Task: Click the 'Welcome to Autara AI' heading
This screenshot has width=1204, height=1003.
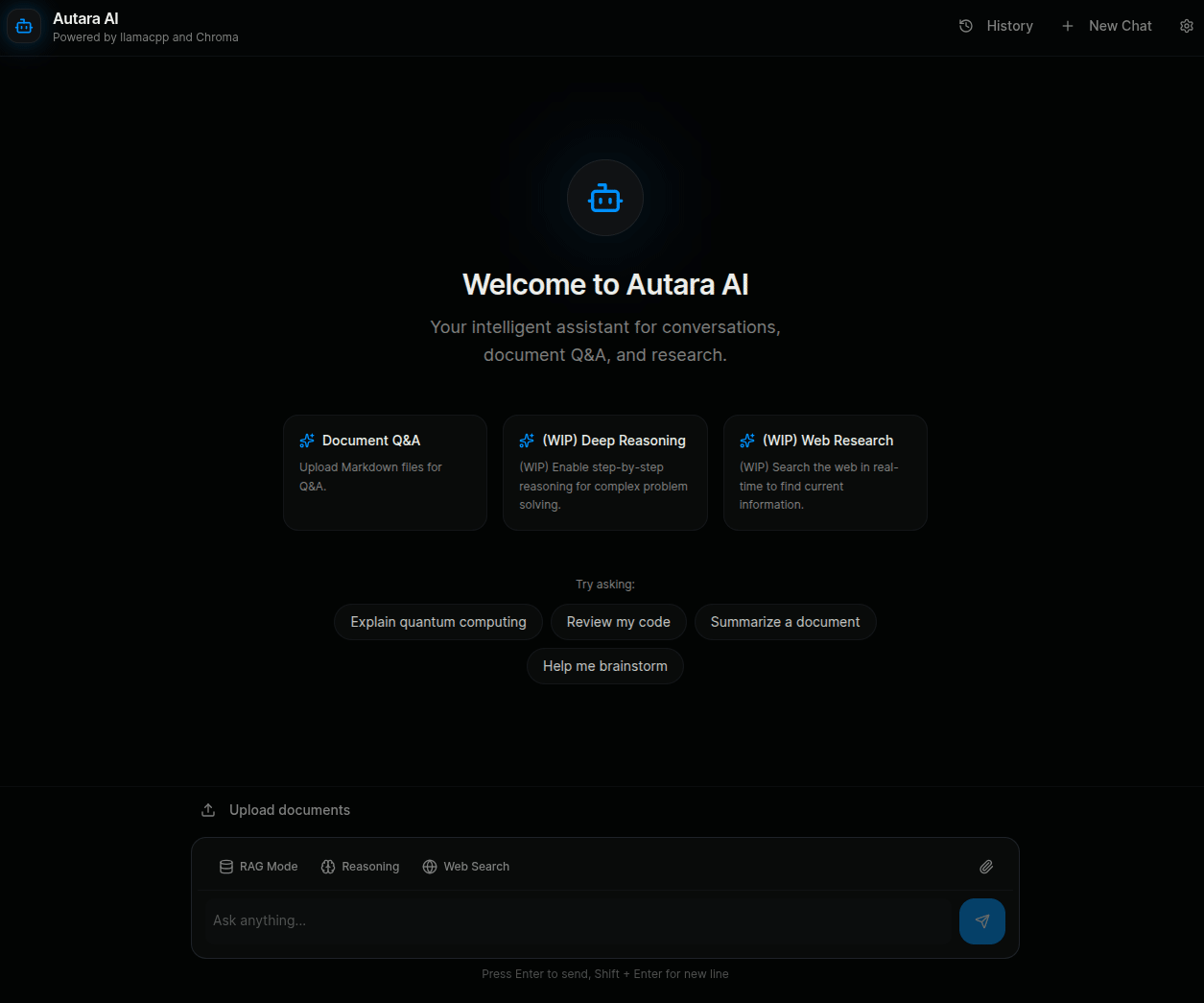Action: 605,284
